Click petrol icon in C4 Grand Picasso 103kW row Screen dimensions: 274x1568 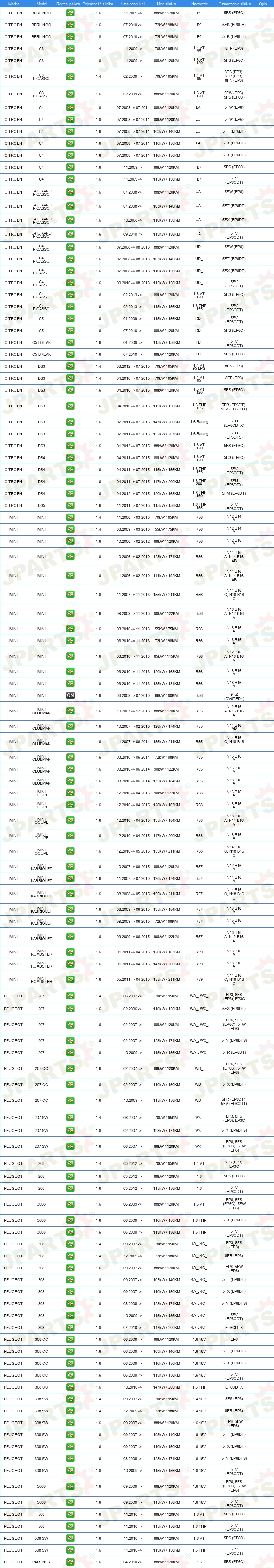(x=71, y=206)
